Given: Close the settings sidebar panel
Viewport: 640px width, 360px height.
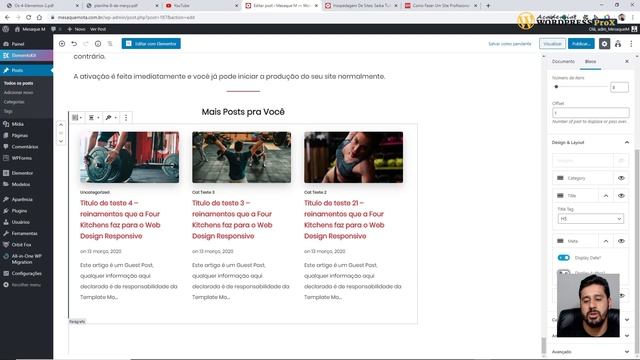Looking at the screenshot, I should [627, 61].
